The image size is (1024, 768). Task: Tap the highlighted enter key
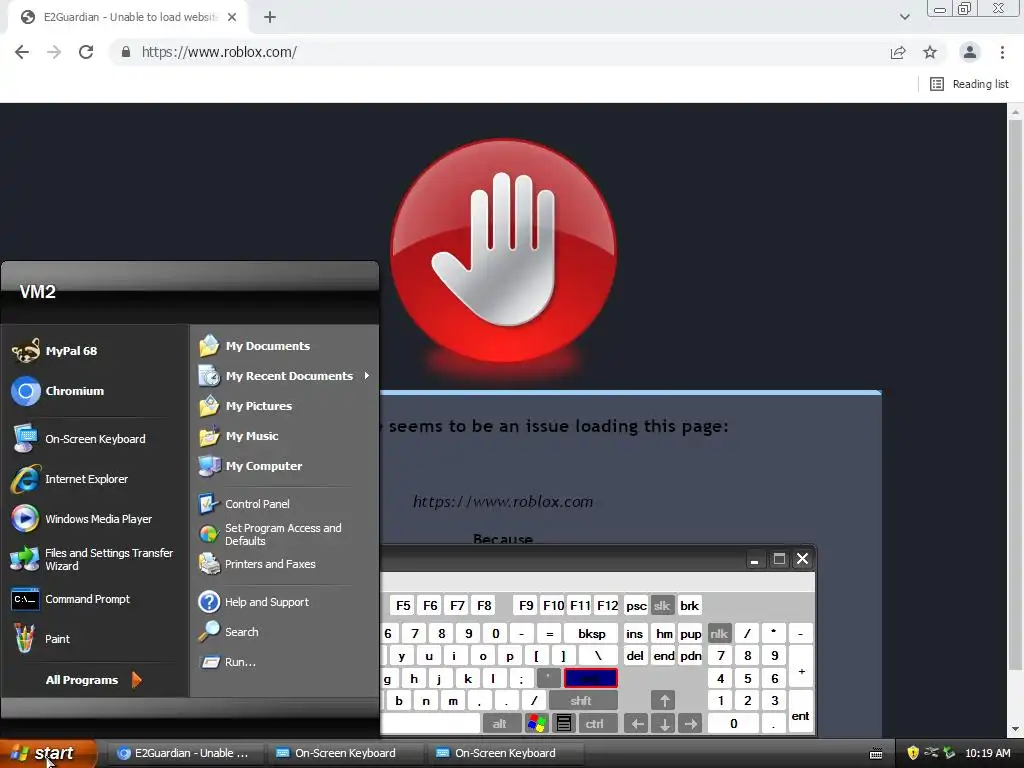coord(591,679)
